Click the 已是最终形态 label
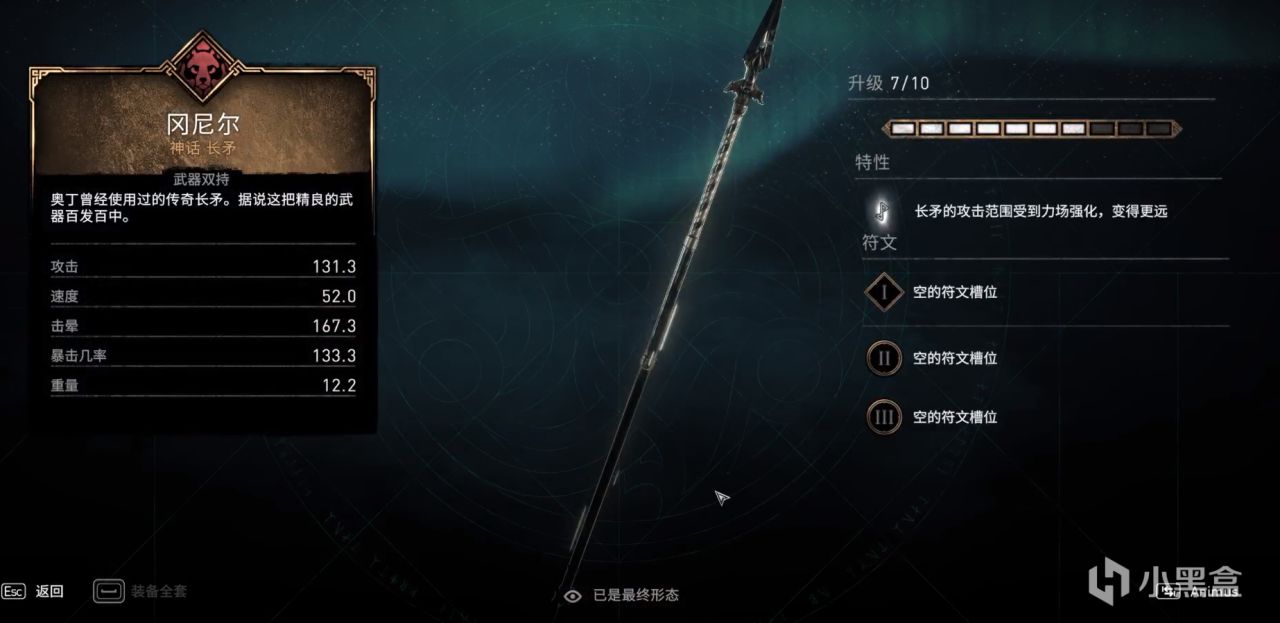This screenshot has width=1280, height=623. pos(636,595)
